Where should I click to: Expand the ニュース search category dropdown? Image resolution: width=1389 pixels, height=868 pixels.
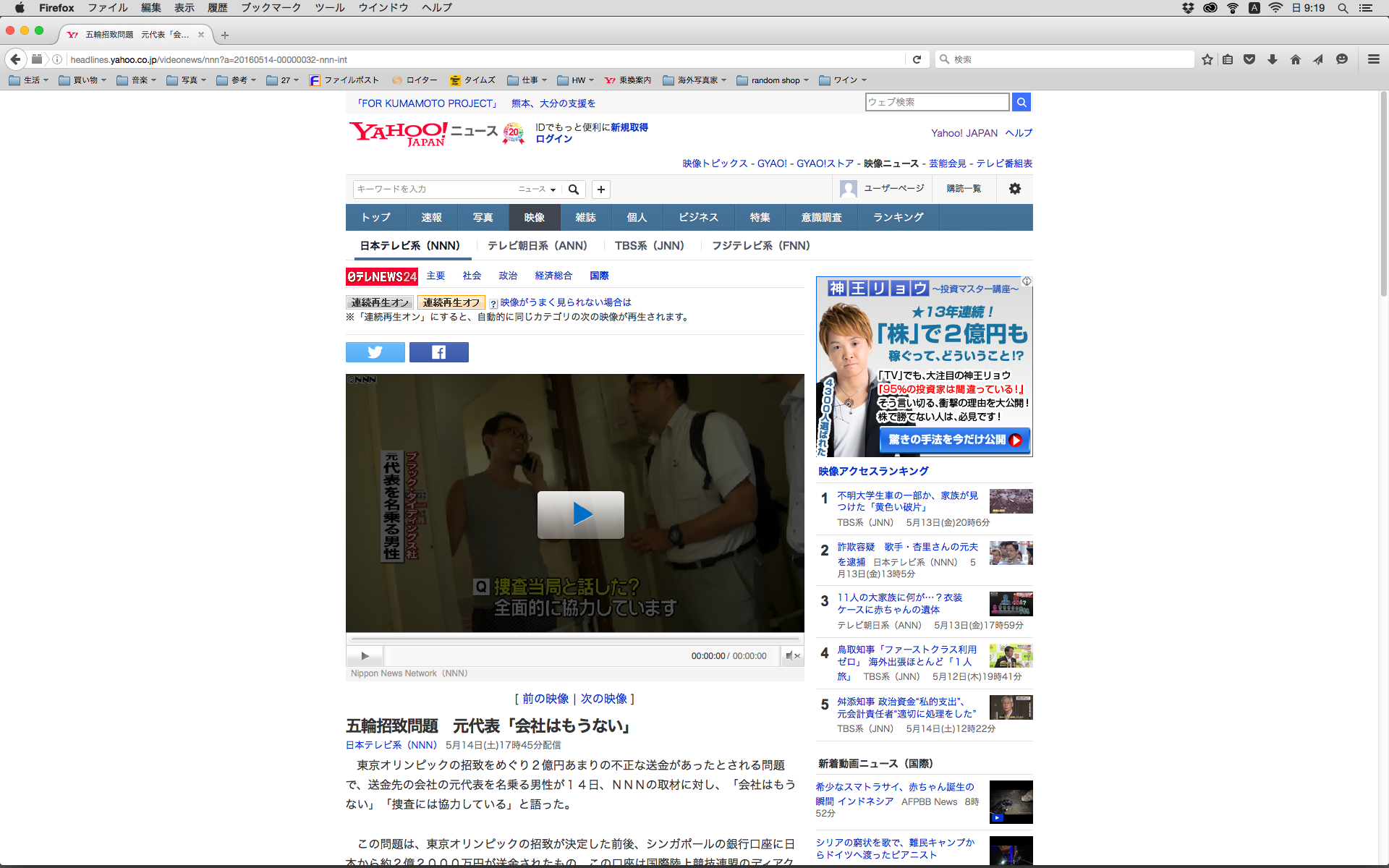pyautogui.click(x=537, y=190)
